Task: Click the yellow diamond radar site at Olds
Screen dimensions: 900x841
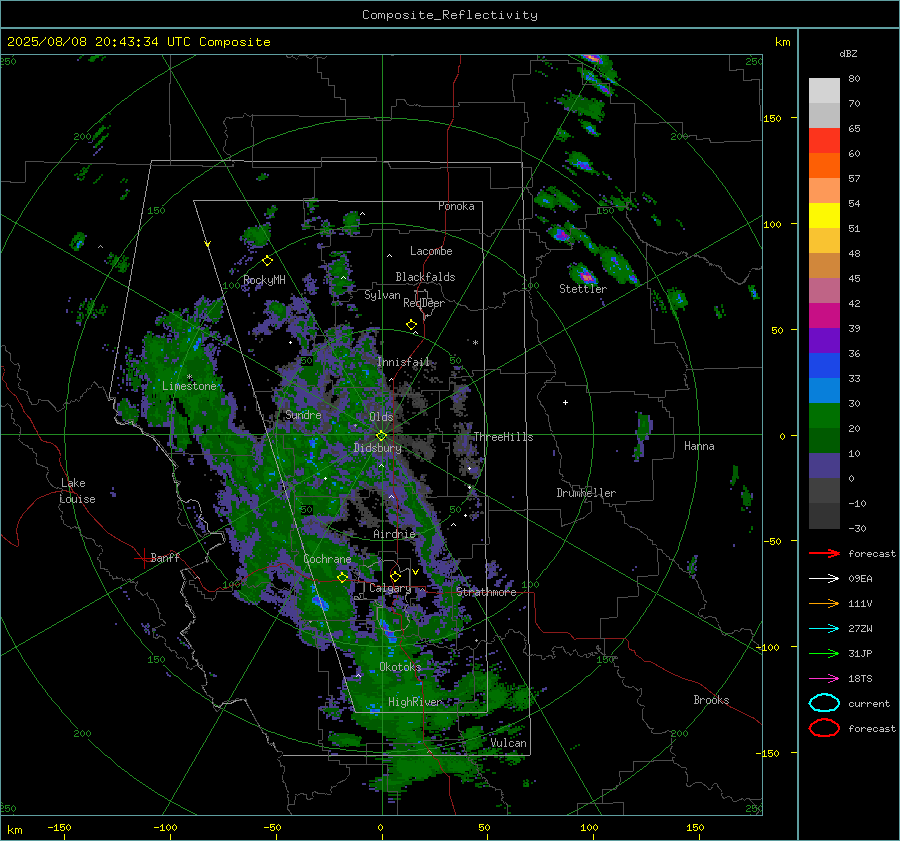Action: (x=382, y=436)
